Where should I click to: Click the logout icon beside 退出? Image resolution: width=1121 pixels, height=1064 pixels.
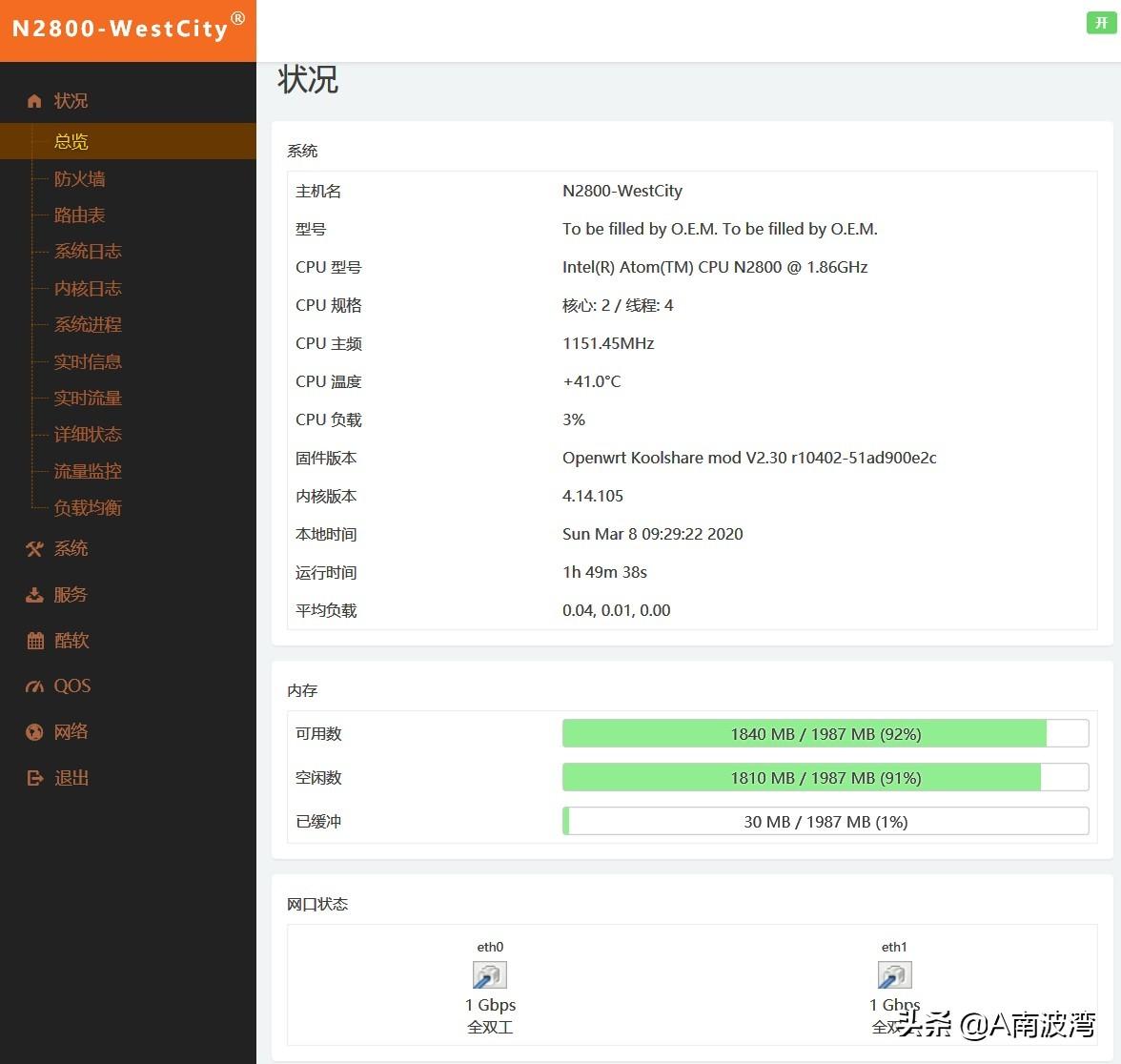click(35, 778)
